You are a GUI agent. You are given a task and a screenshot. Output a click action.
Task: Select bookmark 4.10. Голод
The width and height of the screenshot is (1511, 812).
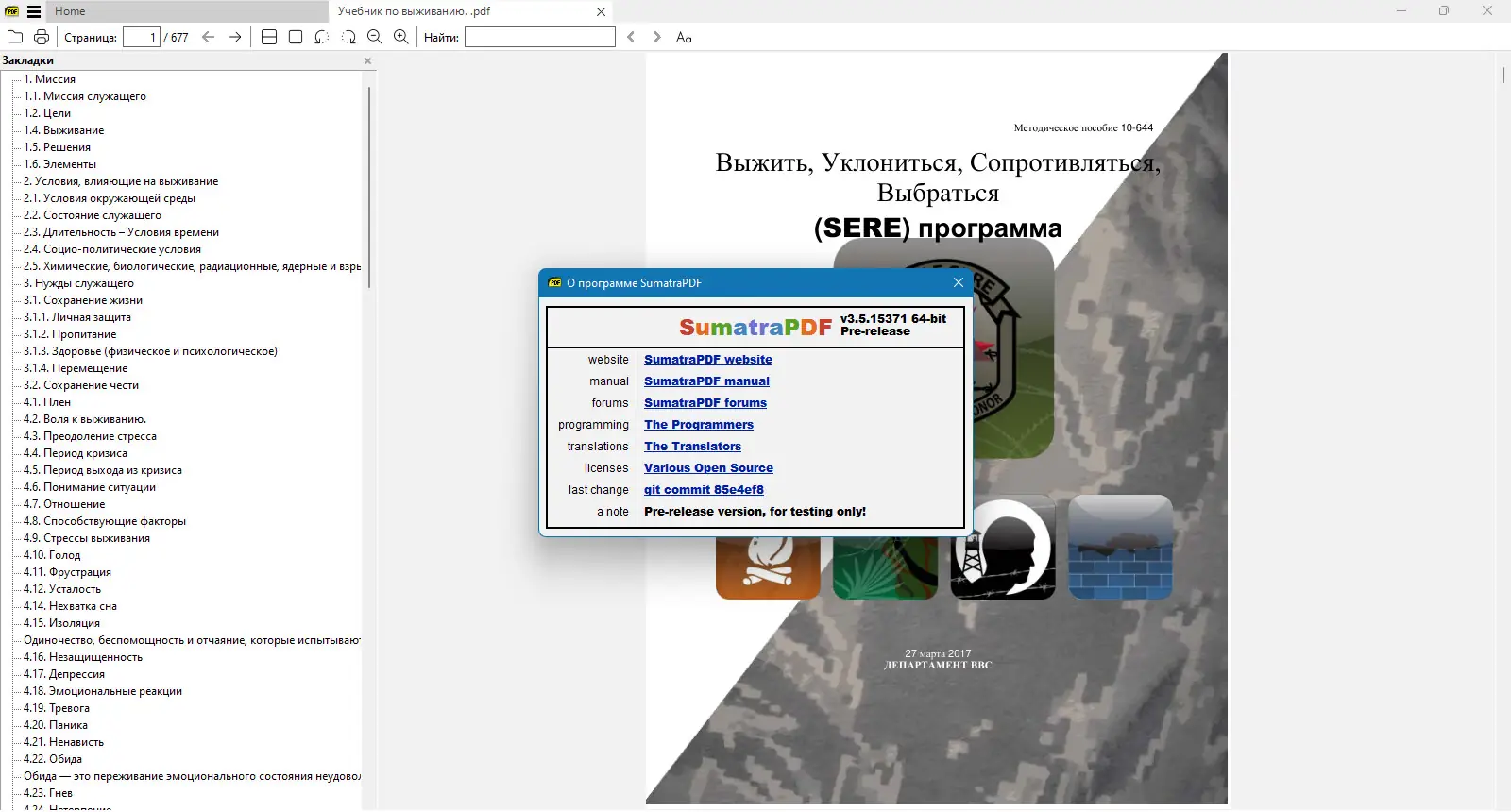[x=52, y=555]
